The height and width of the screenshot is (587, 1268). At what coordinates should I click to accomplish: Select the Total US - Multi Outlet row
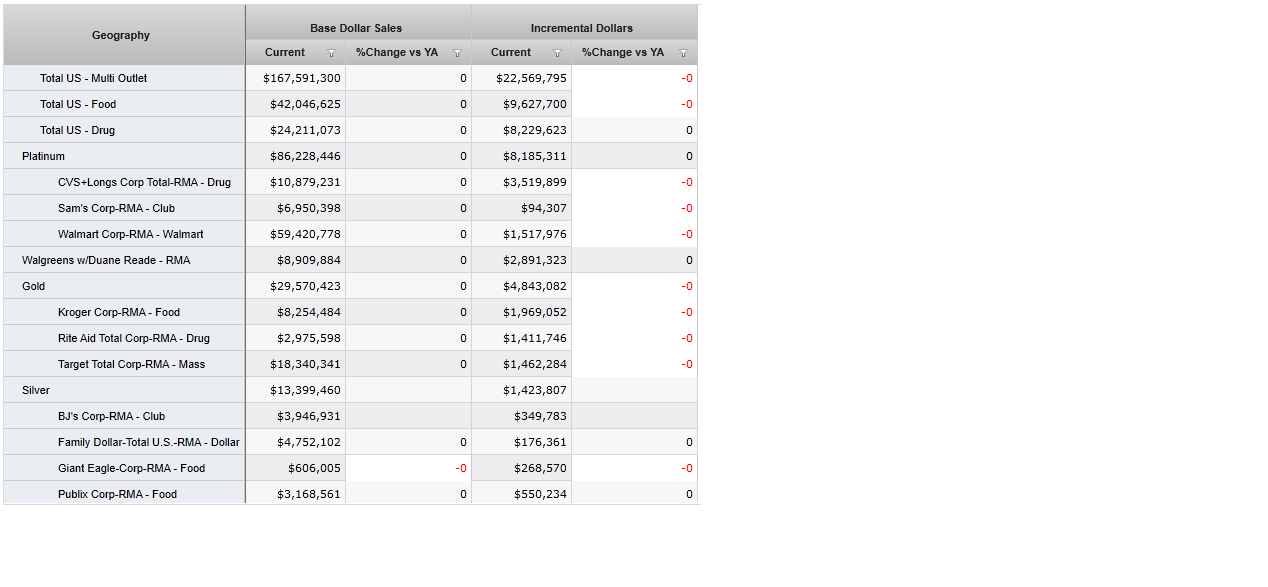pos(94,78)
